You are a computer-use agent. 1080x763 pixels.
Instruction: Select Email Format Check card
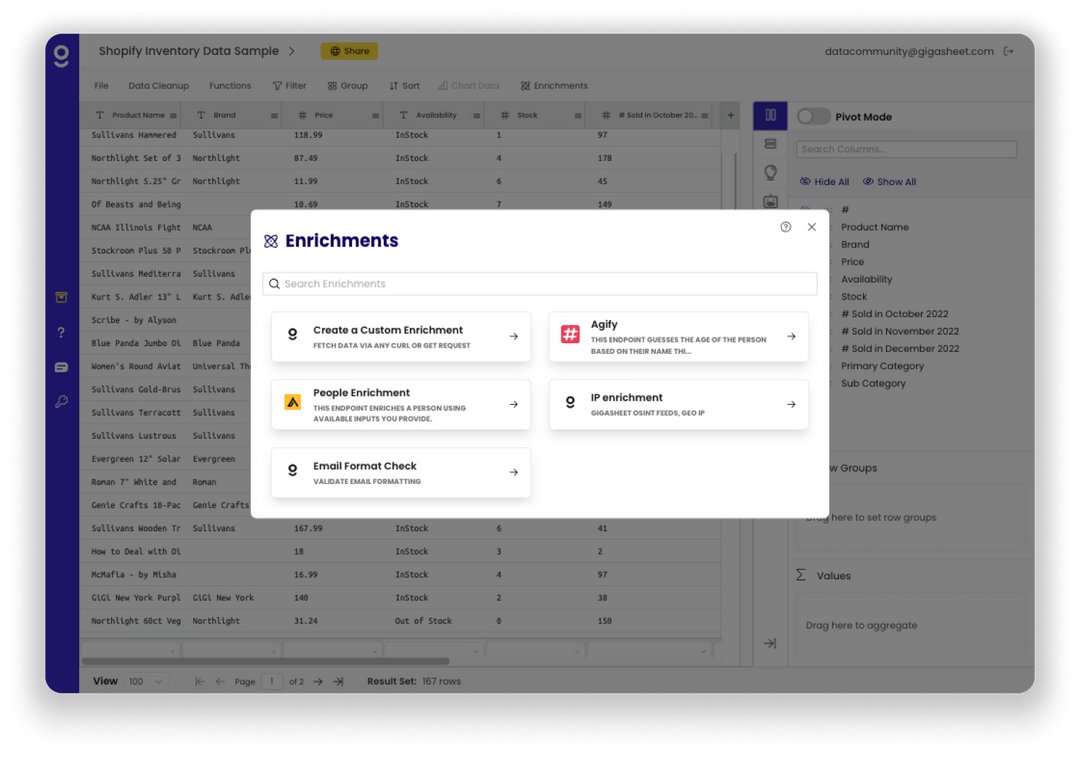[x=401, y=472]
